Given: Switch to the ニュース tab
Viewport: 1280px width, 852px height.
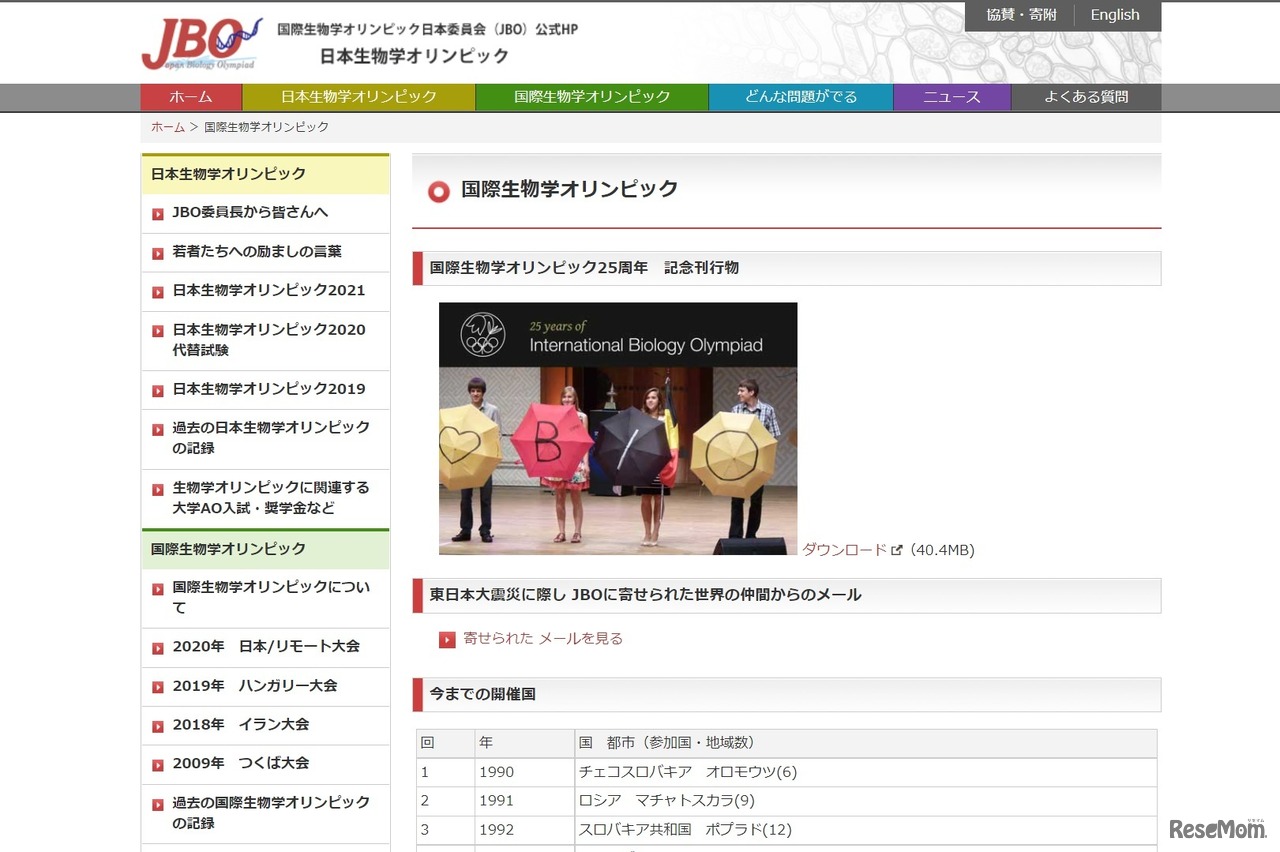Looking at the screenshot, I should click(951, 97).
